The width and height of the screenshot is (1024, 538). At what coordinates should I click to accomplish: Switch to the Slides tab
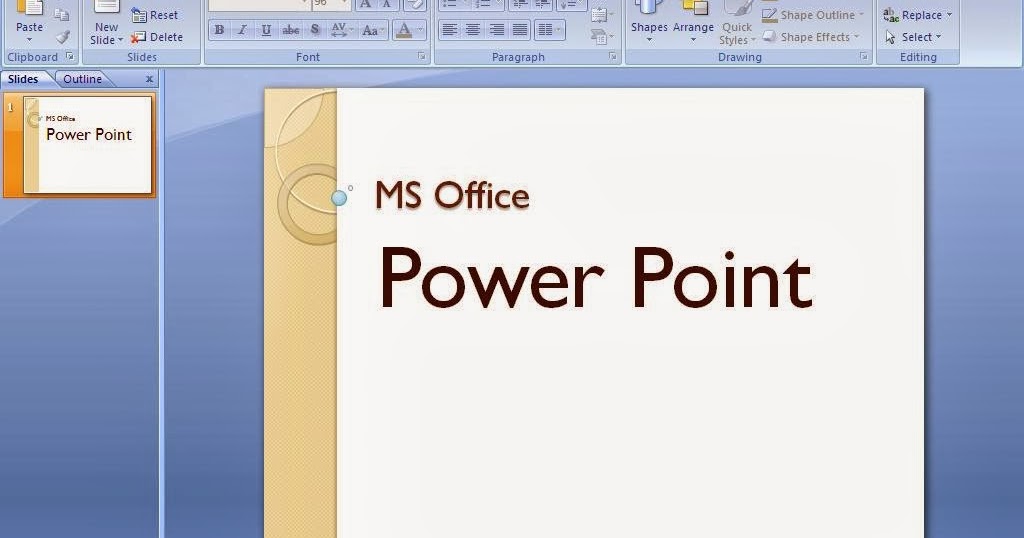24,79
